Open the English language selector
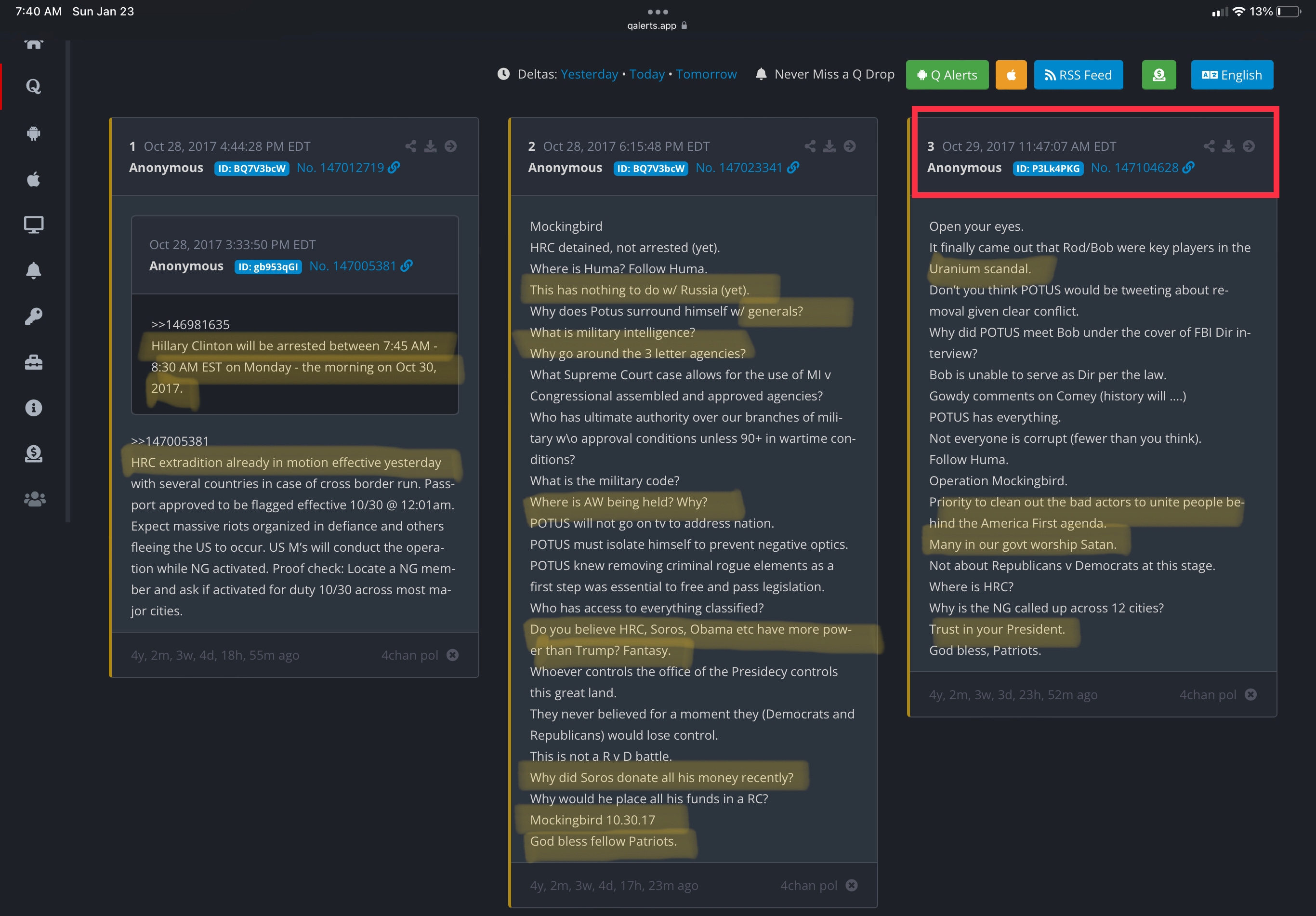The image size is (1316, 916). [1232, 75]
